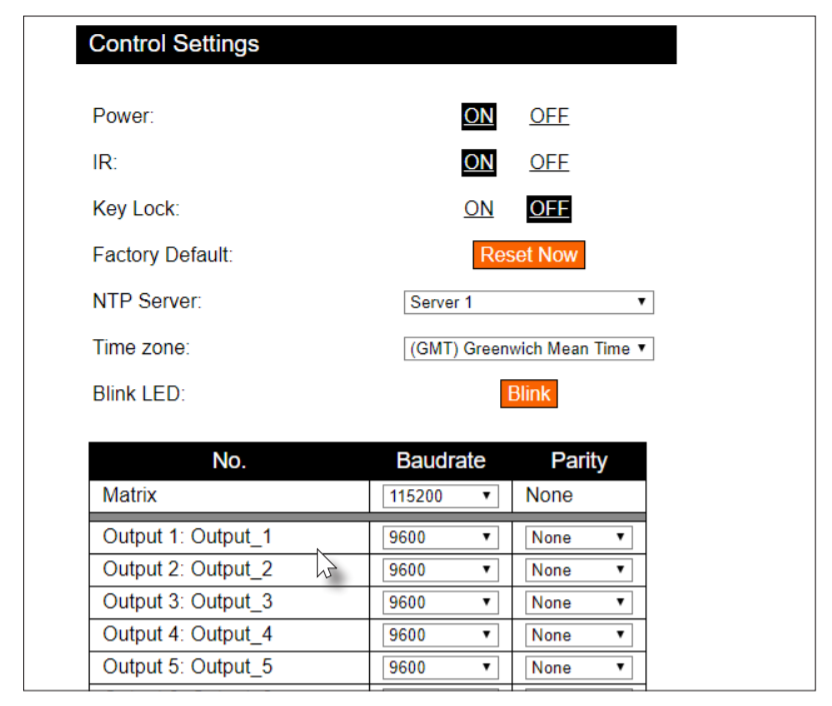
Task: Open the Time zone dropdown
Action: click(x=528, y=348)
